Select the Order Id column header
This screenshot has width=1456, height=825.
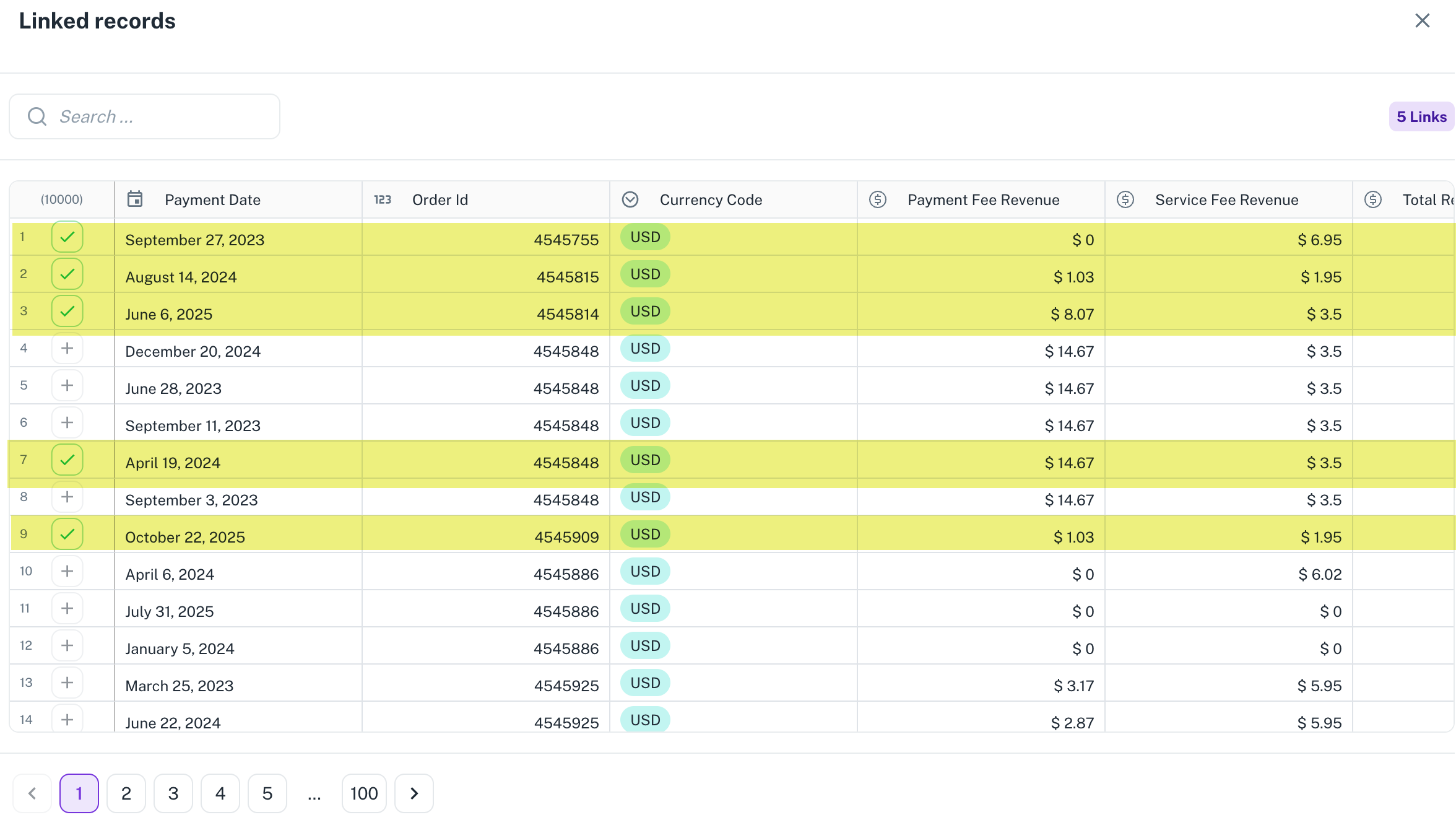pyautogui.click(x=486, y=199)
